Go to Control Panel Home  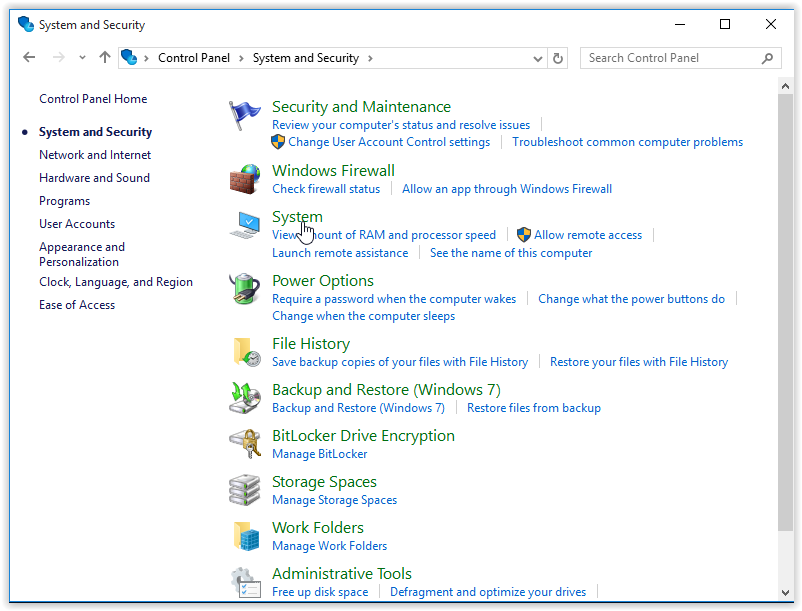pyautogui.click(x=93, y=99)
